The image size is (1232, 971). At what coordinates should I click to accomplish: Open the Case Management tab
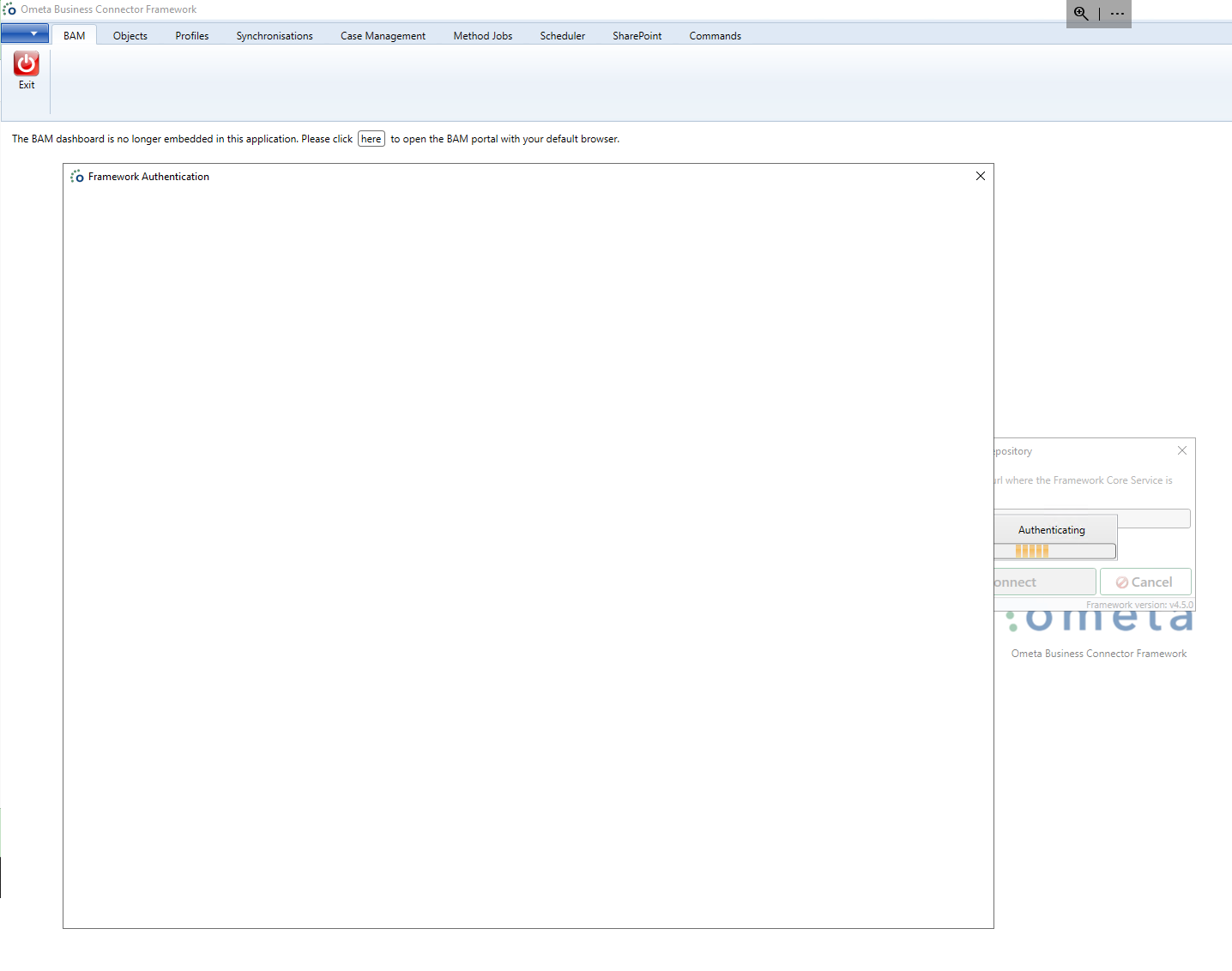click(x=383, y=35)
